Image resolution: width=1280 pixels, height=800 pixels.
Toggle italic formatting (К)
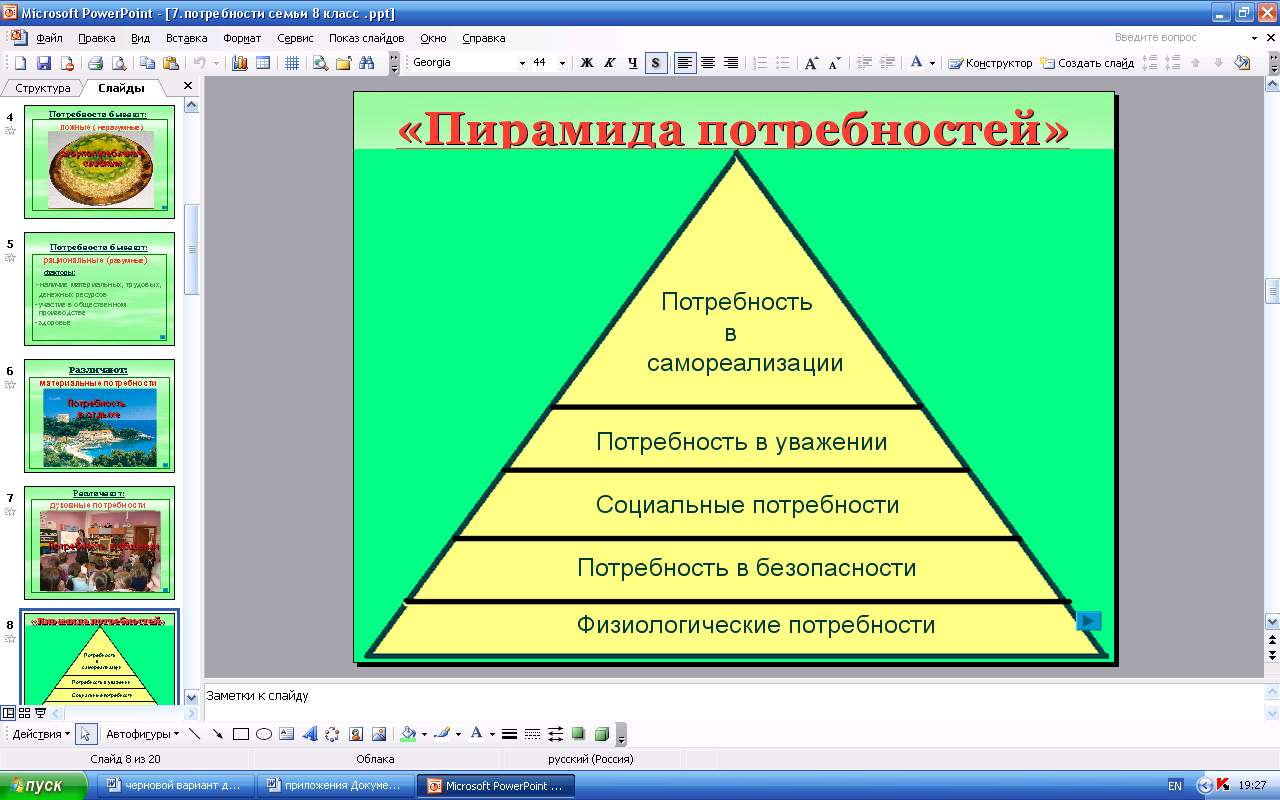tap(610, 63)
